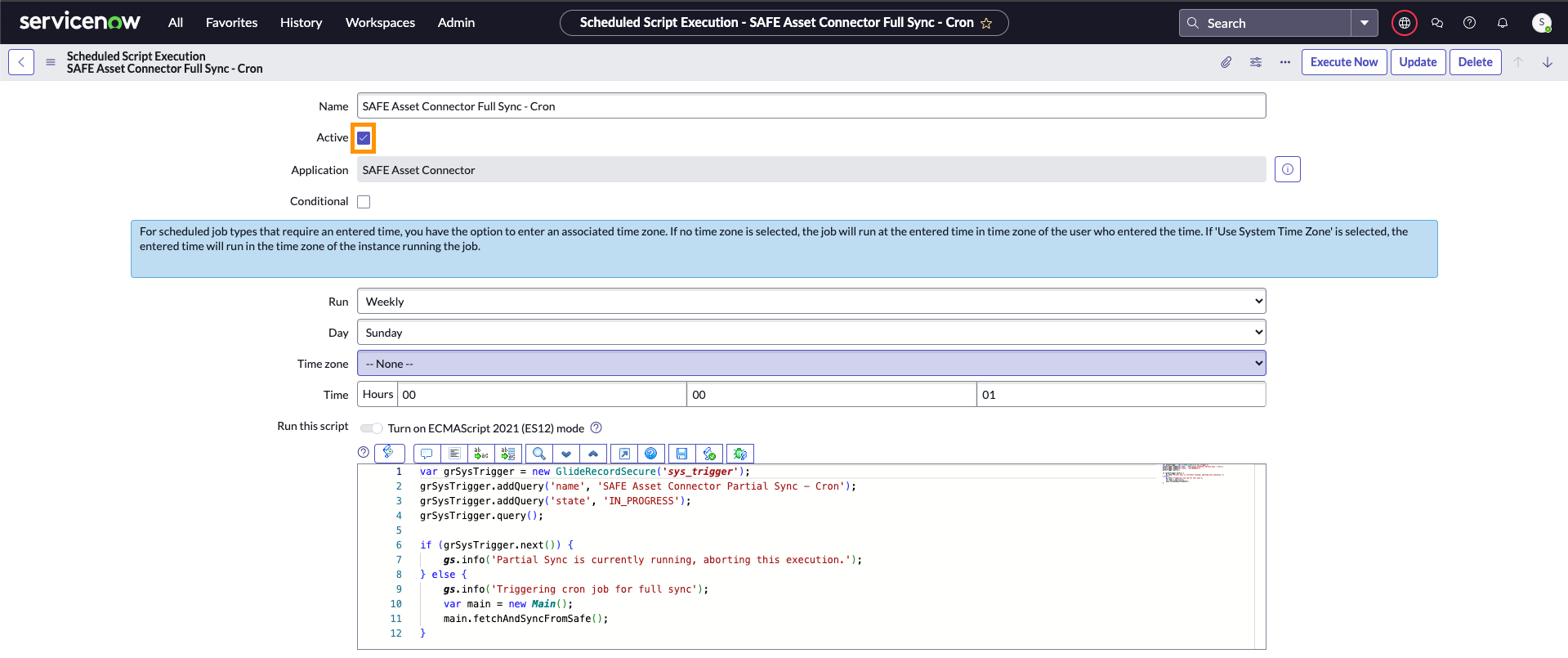The image size is (1568, 658).
Task: Open the form context menu hamburger icon
Action: (51, 62)
